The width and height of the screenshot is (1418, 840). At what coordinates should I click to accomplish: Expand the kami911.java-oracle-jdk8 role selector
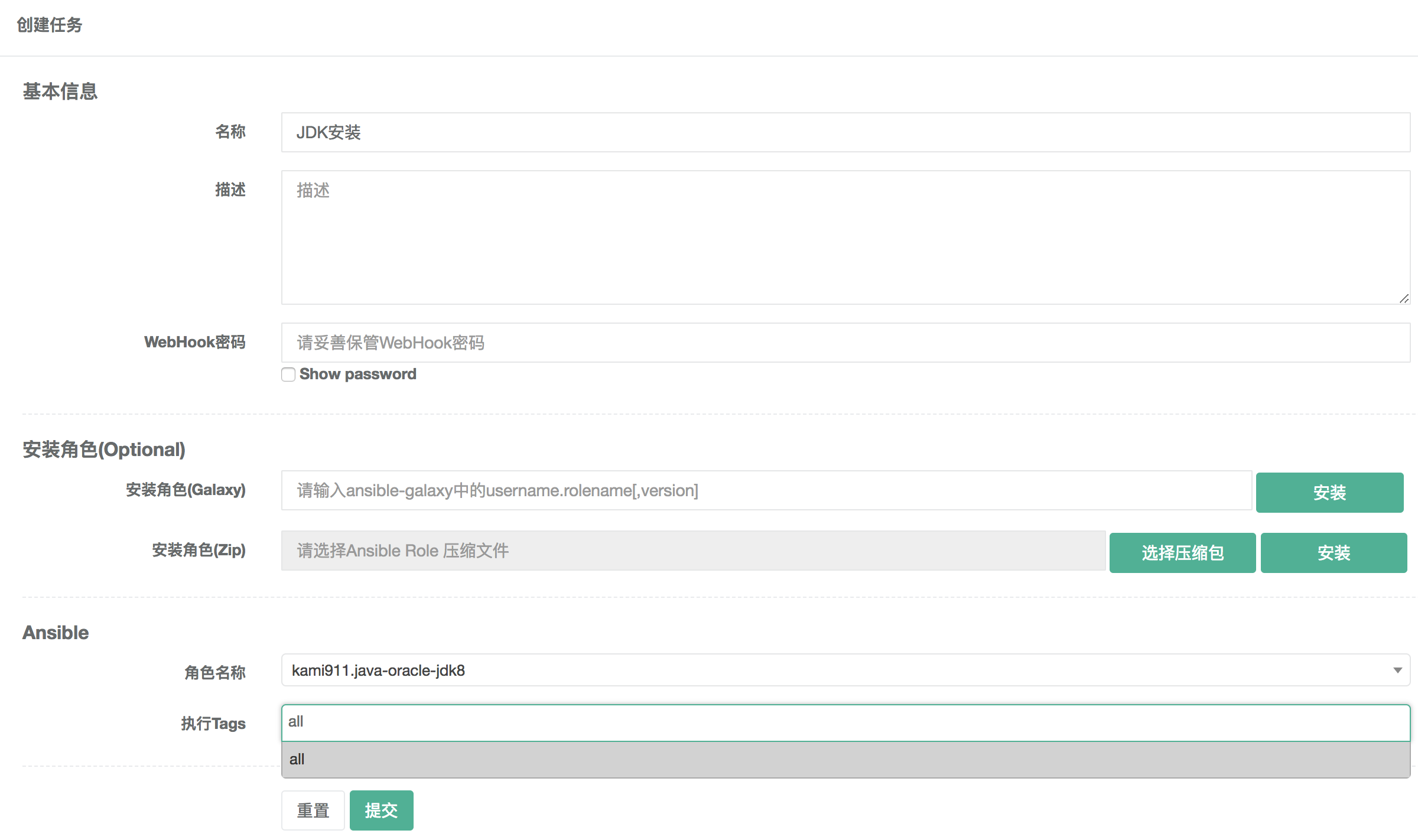(1397, 670)
